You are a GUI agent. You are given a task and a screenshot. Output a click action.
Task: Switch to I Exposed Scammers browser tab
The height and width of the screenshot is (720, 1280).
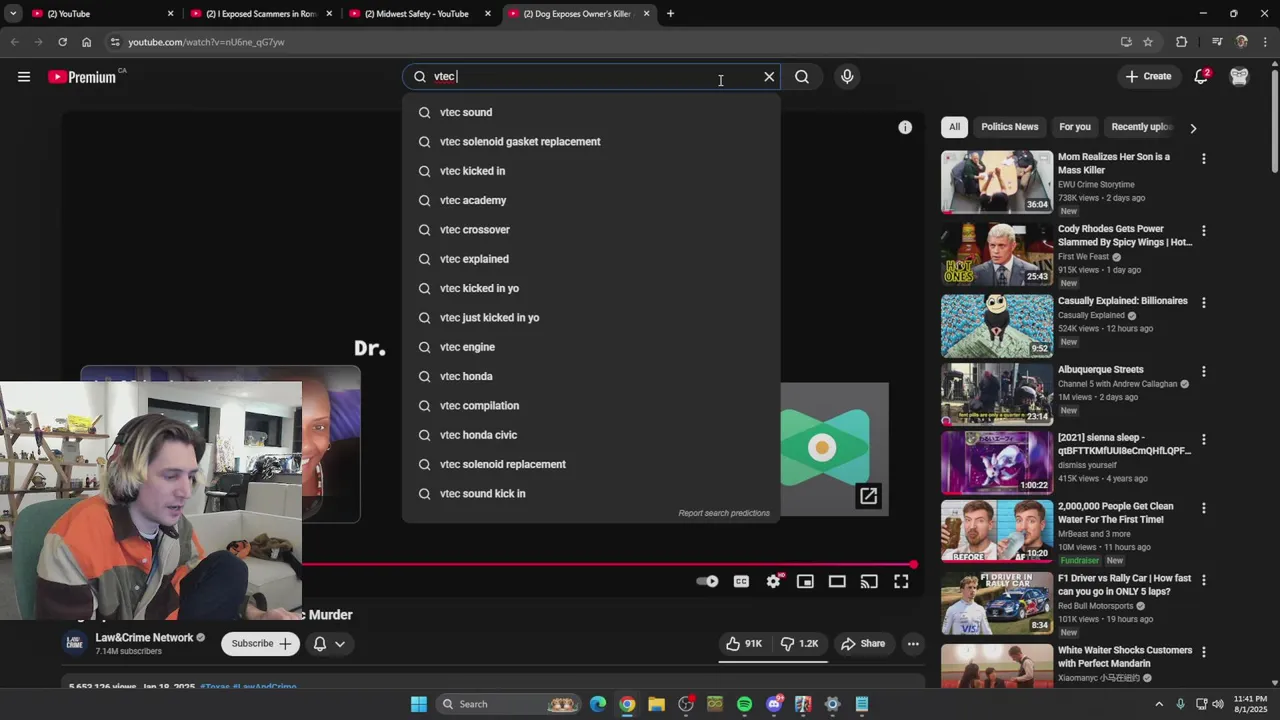(262, 14)
